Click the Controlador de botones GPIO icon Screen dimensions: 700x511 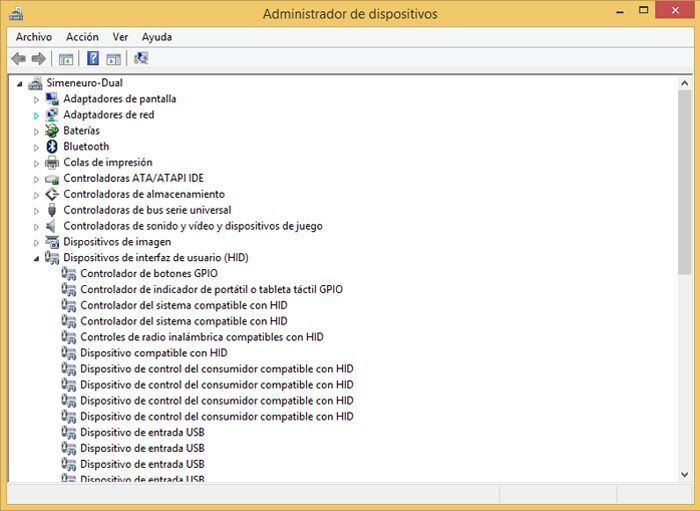pos(69,274)
